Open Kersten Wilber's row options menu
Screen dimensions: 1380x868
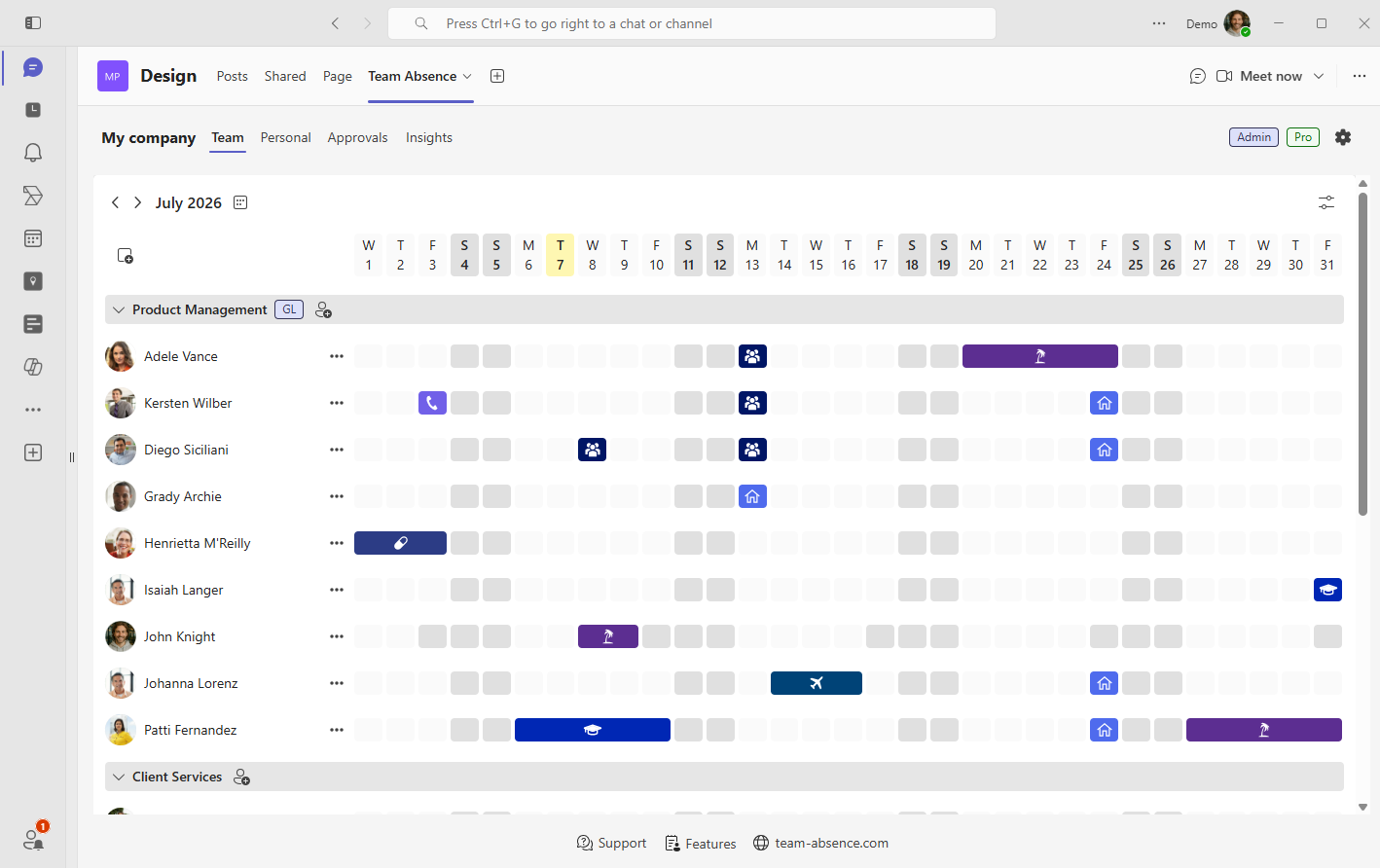(337, 403)
